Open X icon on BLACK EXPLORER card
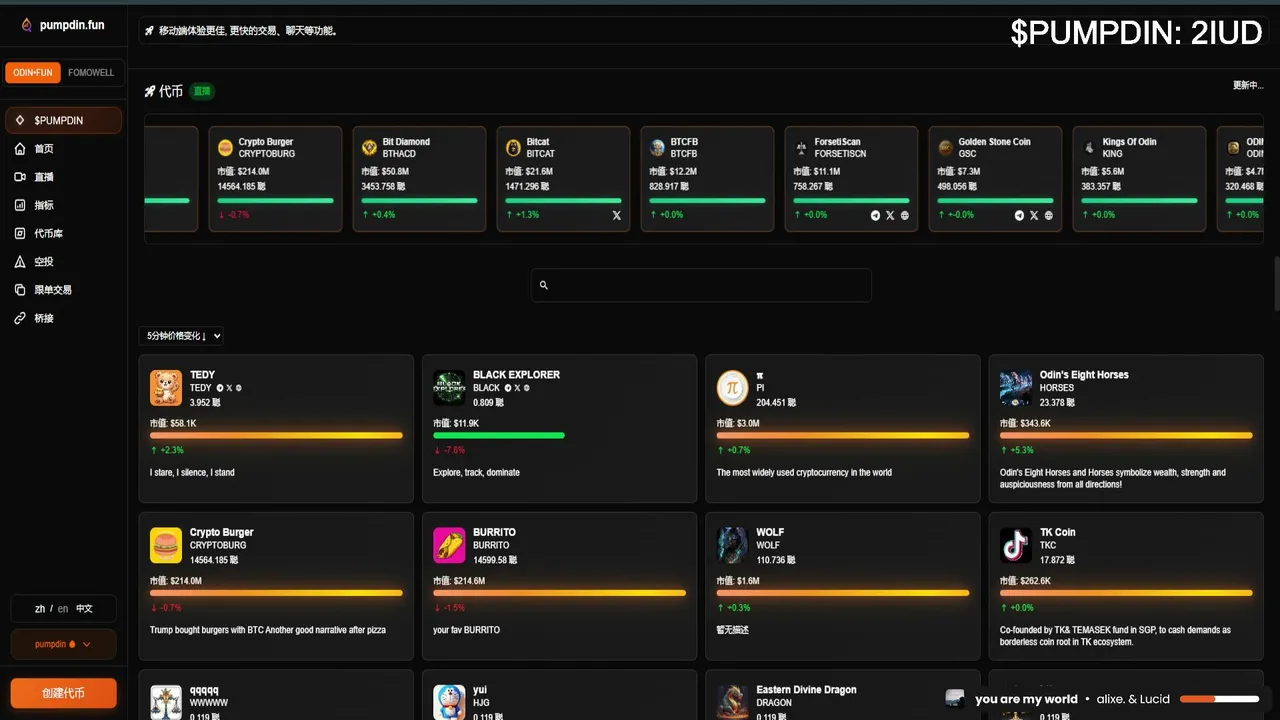This screenshot has width=1280, height=720. coord(517,388)
